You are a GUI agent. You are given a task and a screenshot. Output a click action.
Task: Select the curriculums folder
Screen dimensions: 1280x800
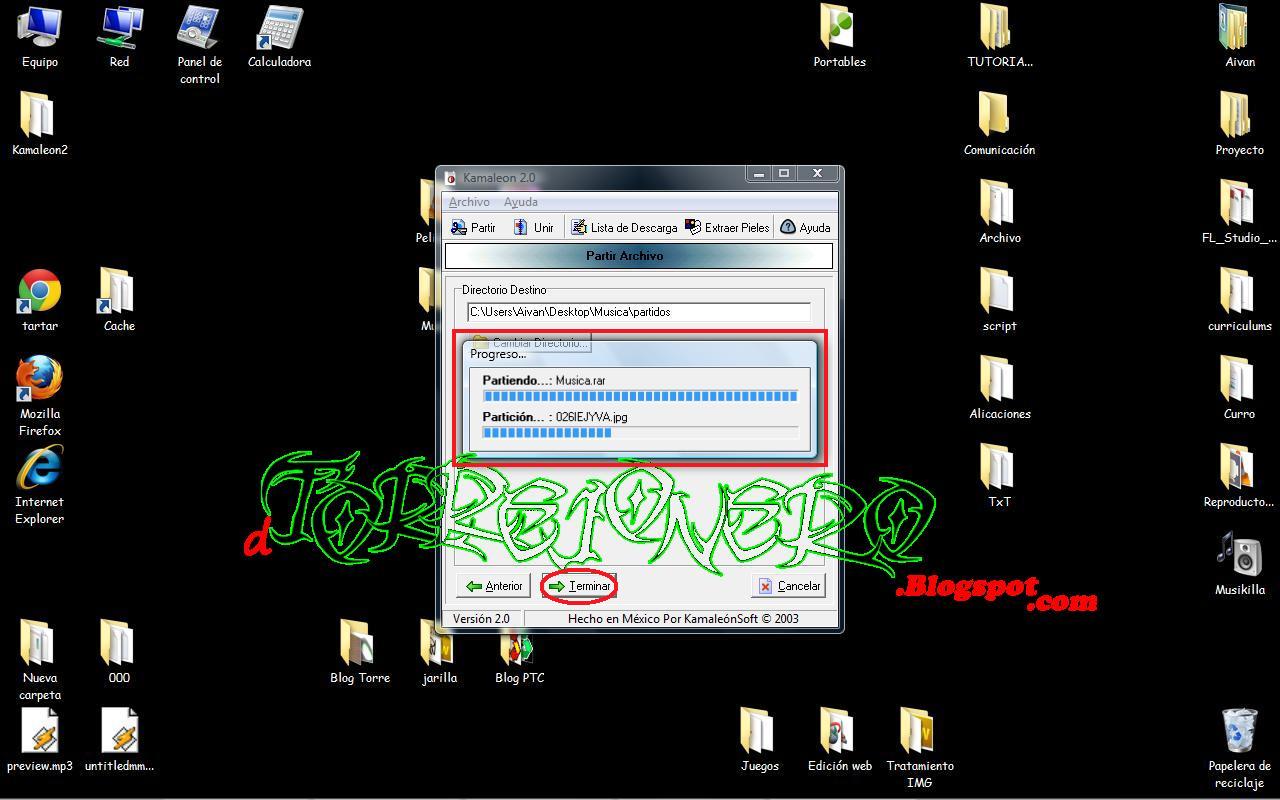1239,300
